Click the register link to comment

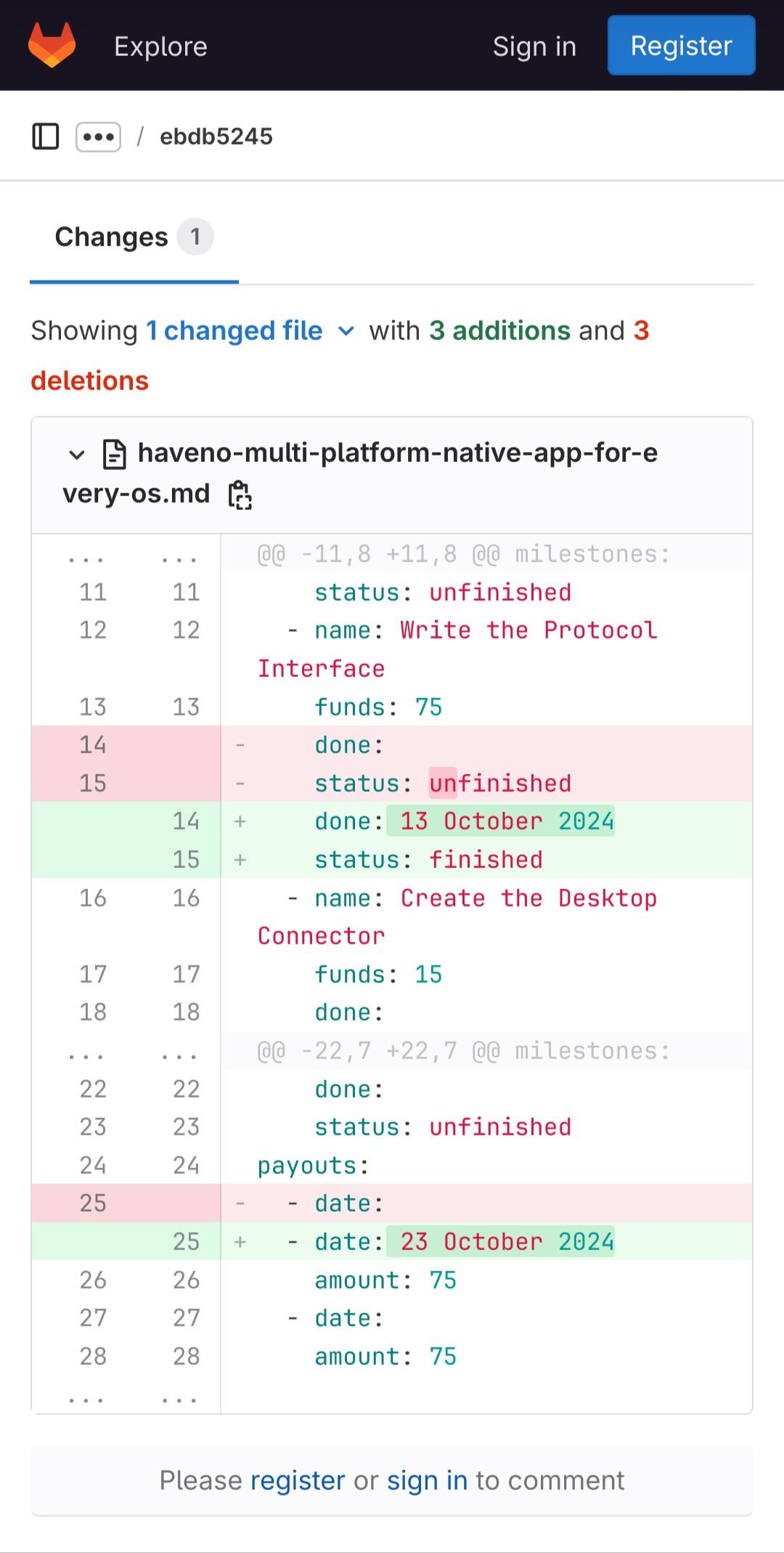(x=298, y=1480)
